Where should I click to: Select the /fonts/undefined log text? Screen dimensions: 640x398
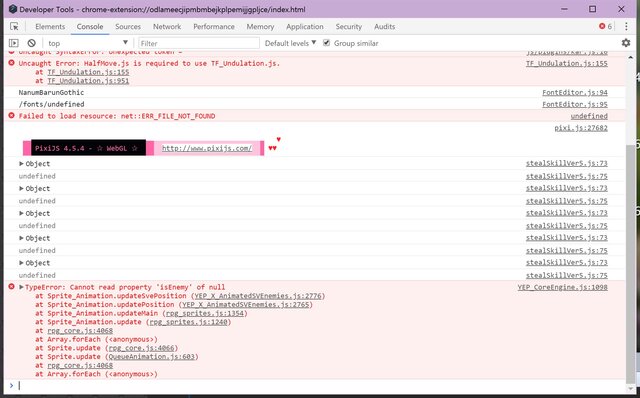(51, 104)
